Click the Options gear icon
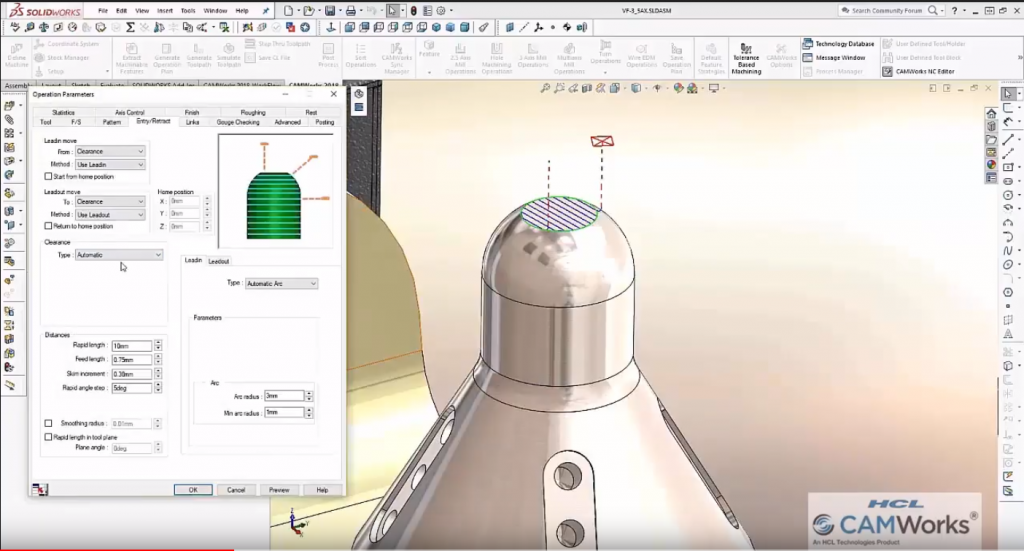The width and height of the screenshot is (1024, 551). 441,10
